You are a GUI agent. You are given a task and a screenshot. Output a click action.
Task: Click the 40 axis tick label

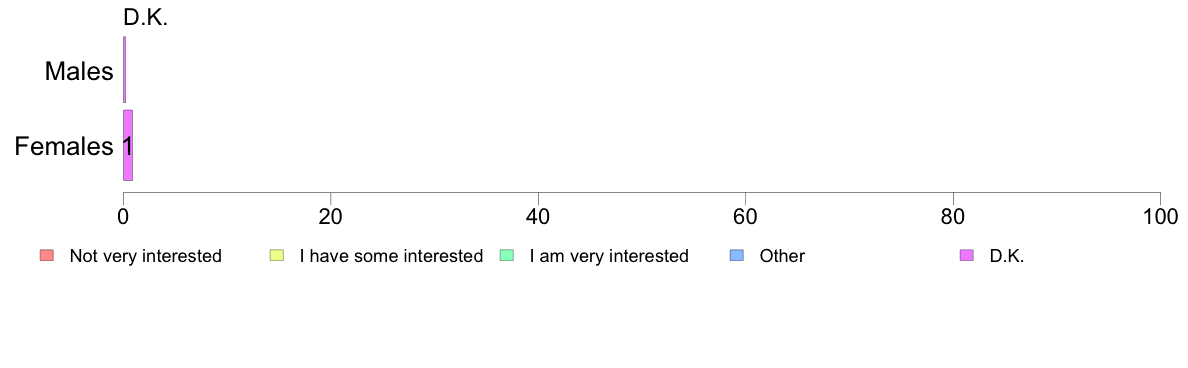[x=538, y=216]
